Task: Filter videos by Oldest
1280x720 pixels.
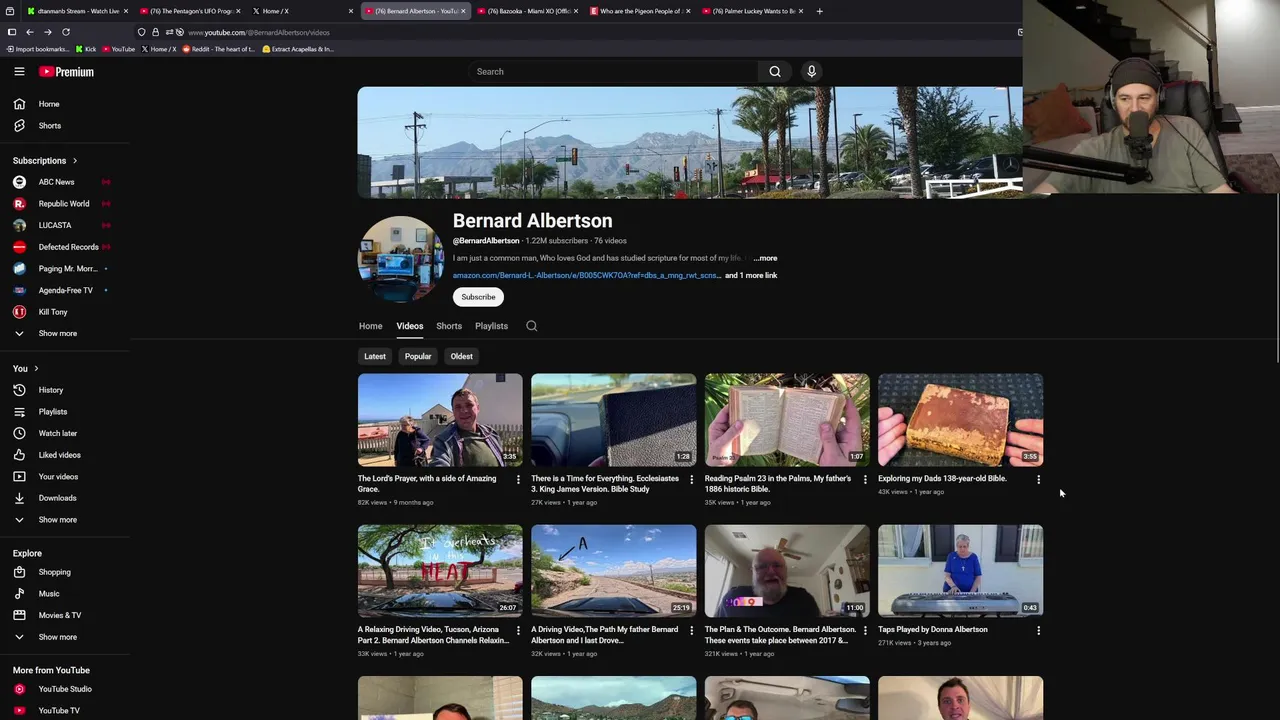Action: pyautogui.click(x=461, y=356)
